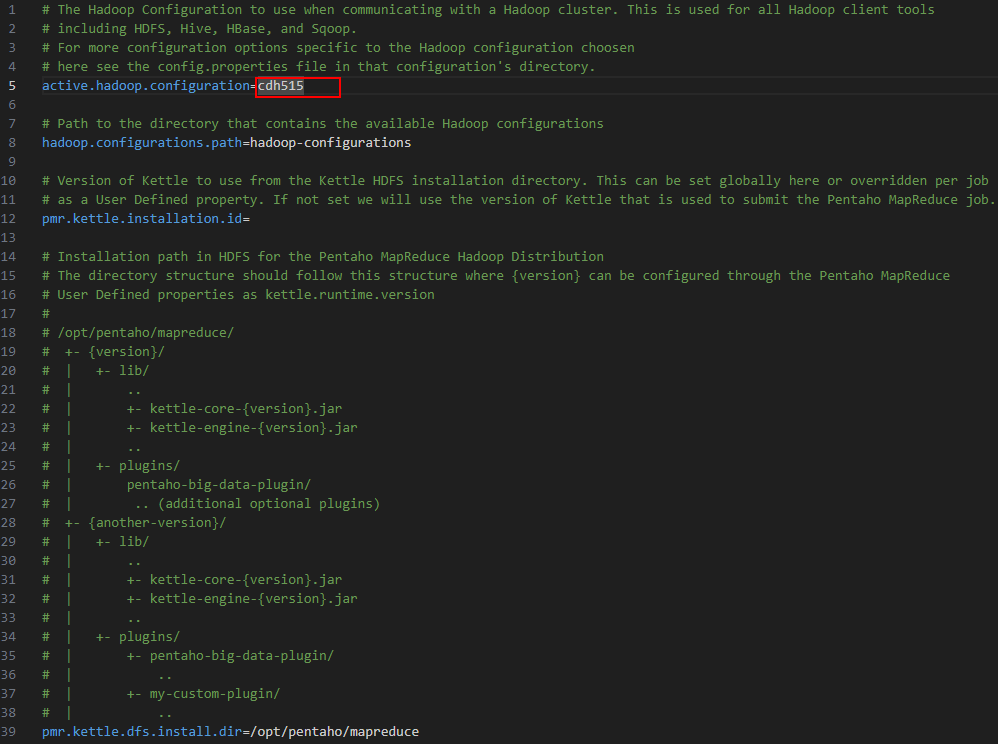Click the (additional optional plugins) comment
The width and height of the screenshot is (998, 744).
[268, 504]
